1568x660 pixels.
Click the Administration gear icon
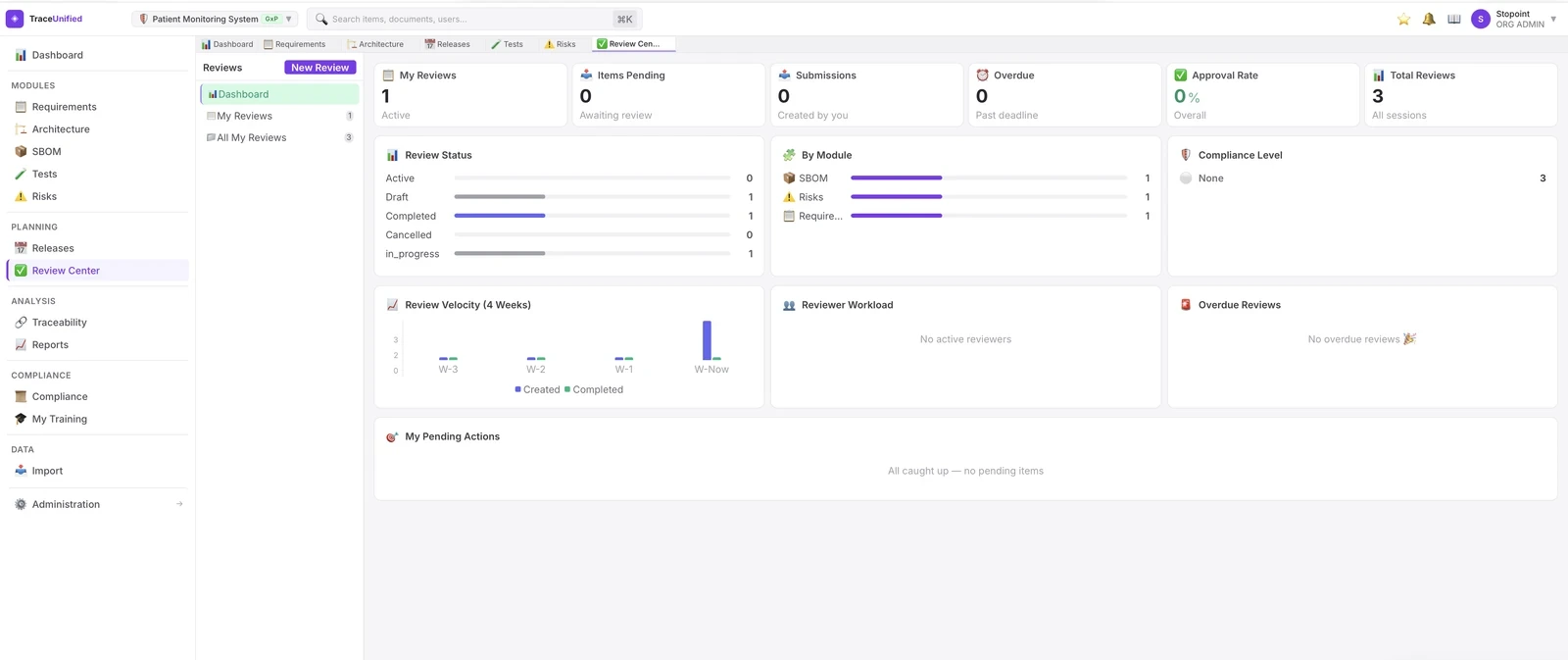pyautogui.click(x=21, y=504)
